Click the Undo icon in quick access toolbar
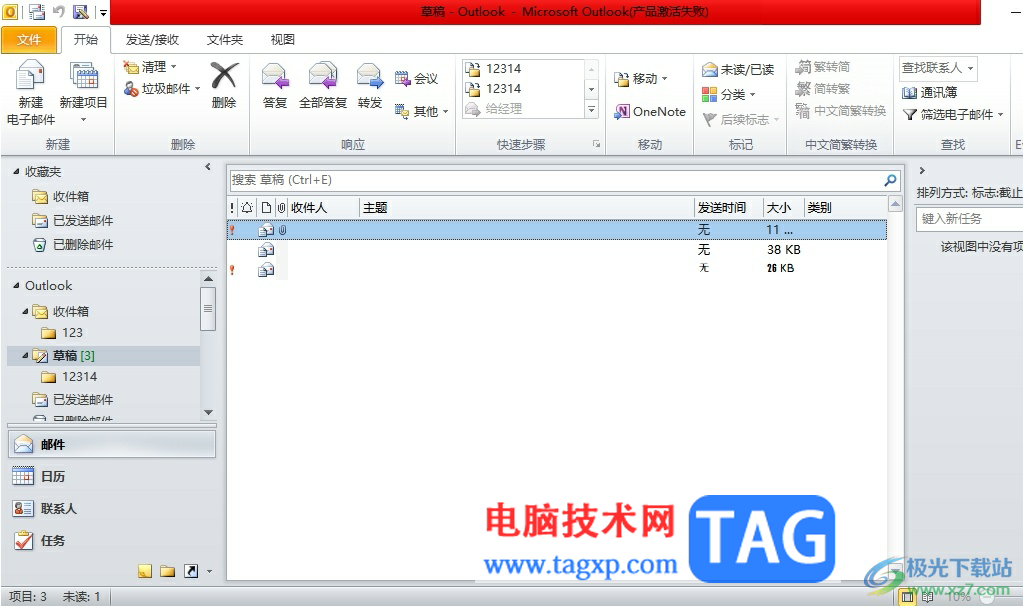The image size is (1023, 606). tap(59, 11)
